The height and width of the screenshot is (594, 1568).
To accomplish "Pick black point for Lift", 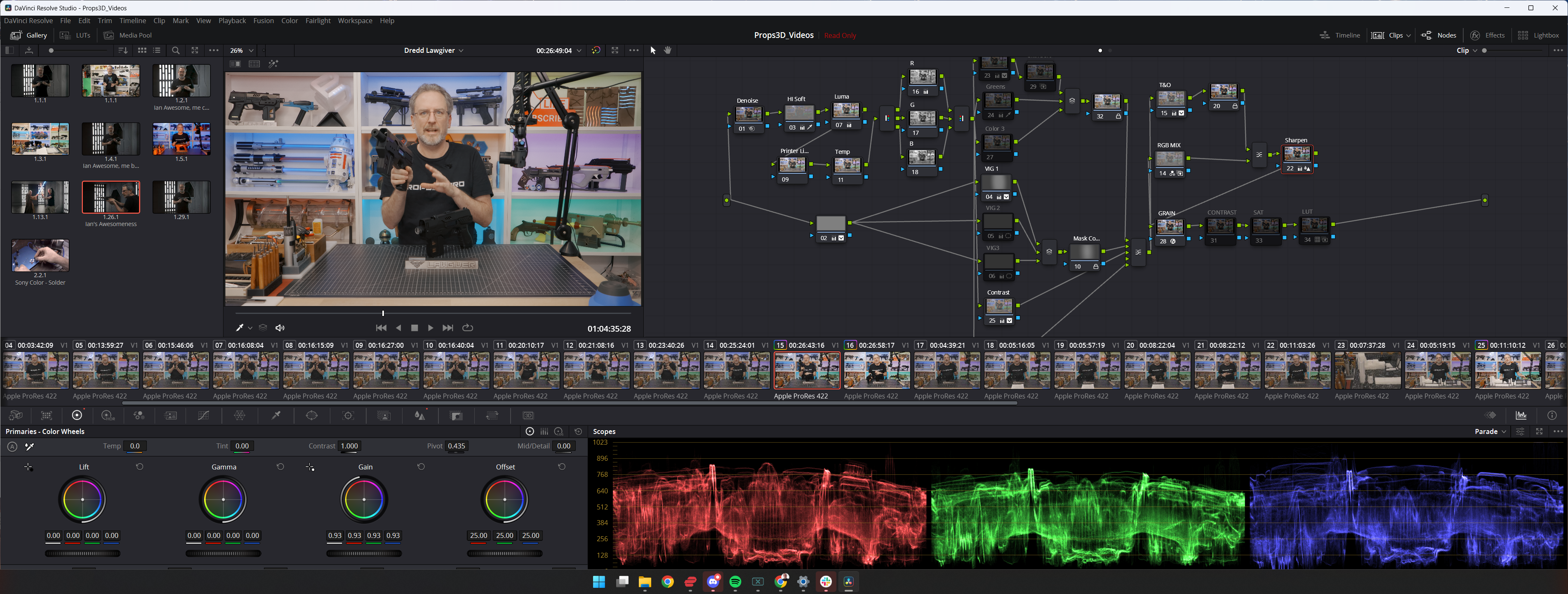I will [28, 467].
